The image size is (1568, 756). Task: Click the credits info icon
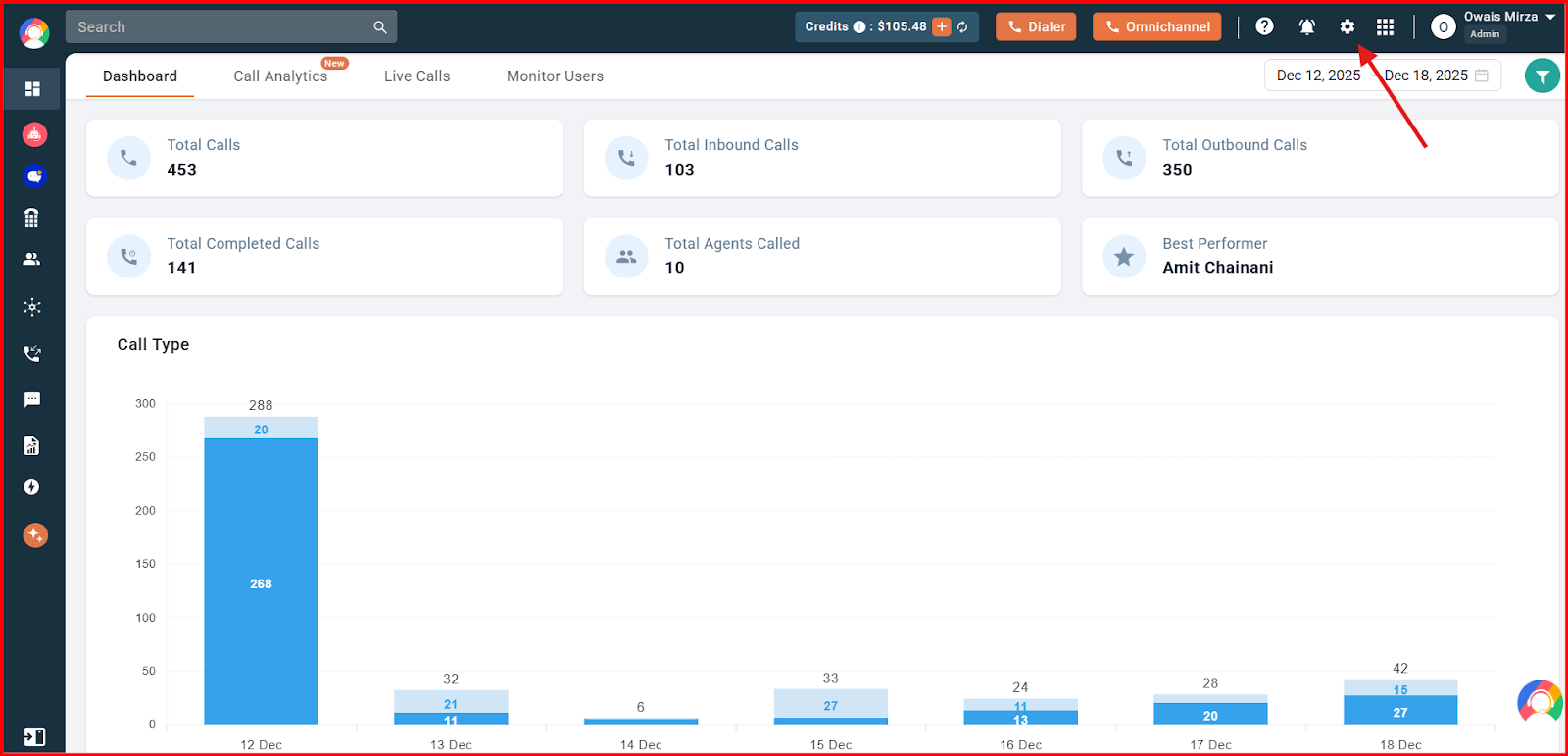[x=859, y=27]
